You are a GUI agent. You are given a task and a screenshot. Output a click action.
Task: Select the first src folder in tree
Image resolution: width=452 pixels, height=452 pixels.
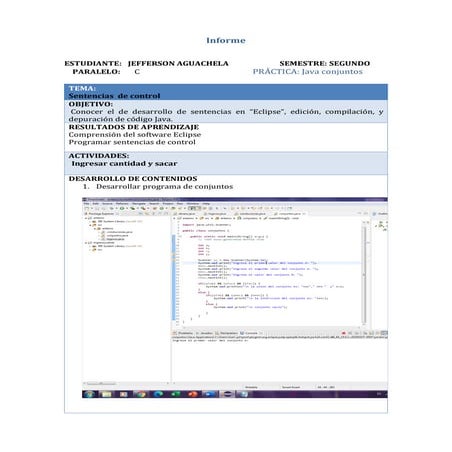pyautogui.click(x=98, y=225)
